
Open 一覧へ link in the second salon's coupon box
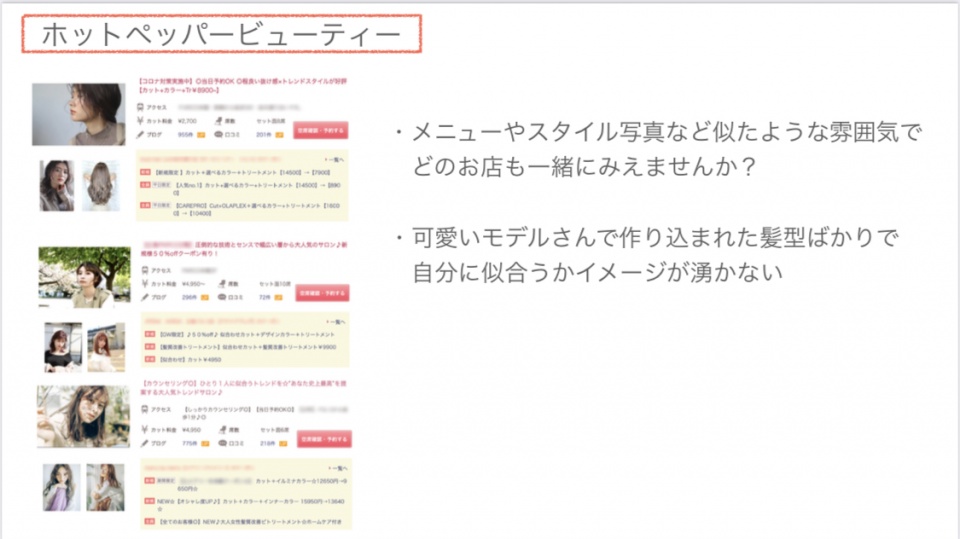tap(335, 322)
